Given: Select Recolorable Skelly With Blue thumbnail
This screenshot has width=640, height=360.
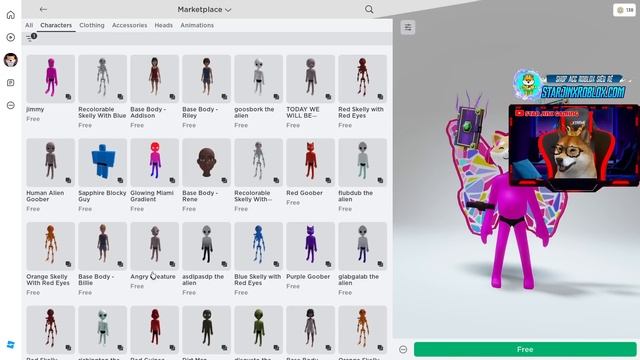Looking at the screenshot, I should [x=102, y=79].
